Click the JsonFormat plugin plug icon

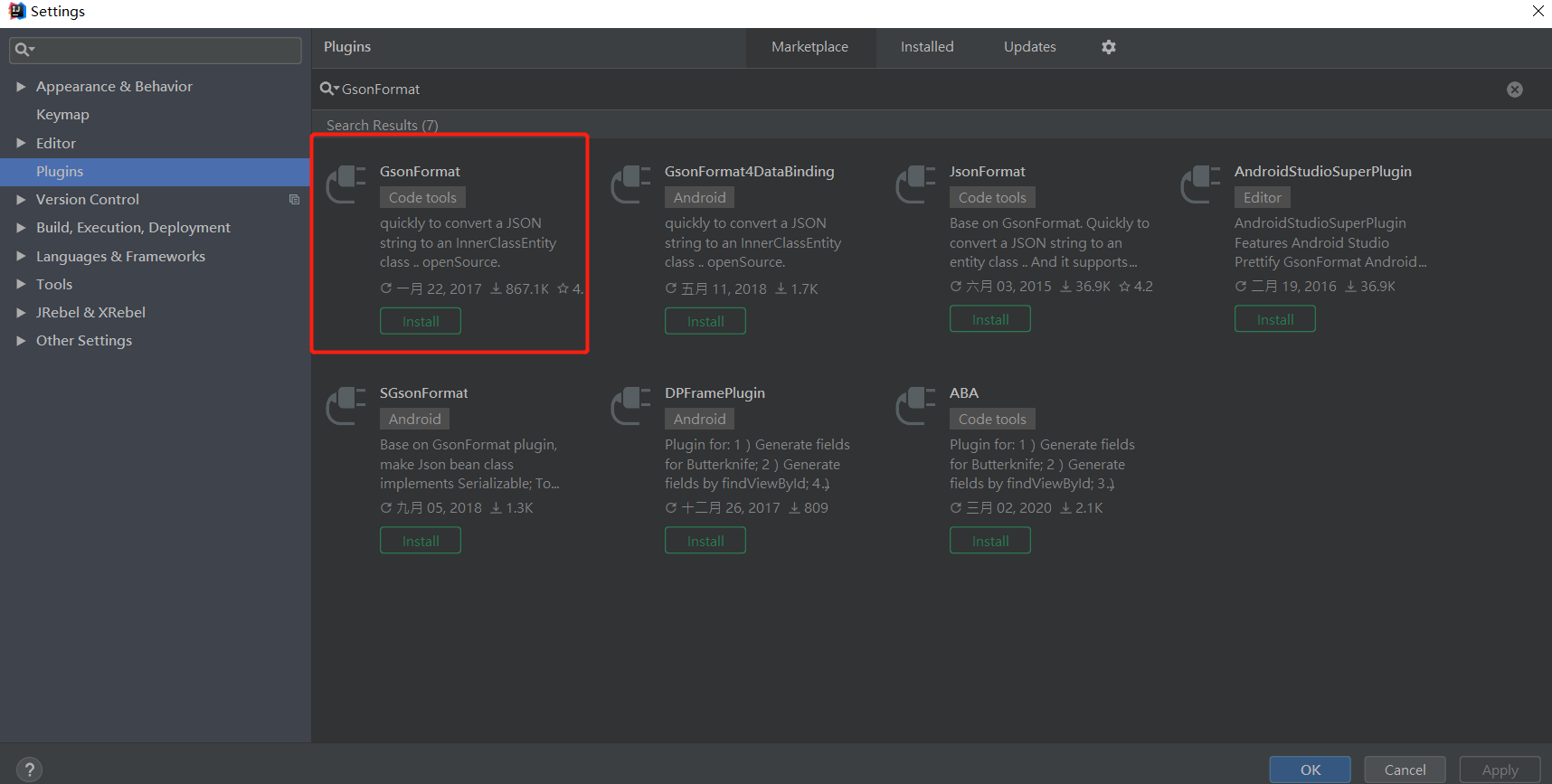pos(916,184)
